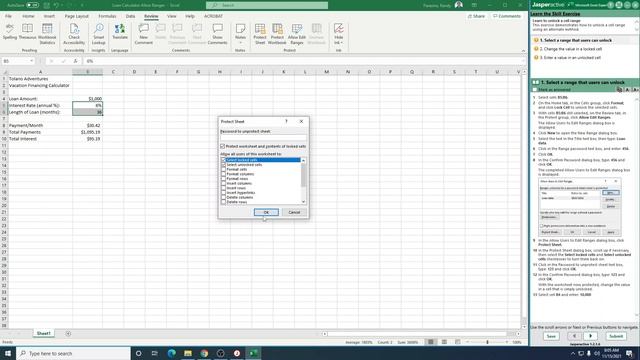The image size is (640, 360).
Task: Open Excel from the Windows taskbar
Action: point(253,353)
